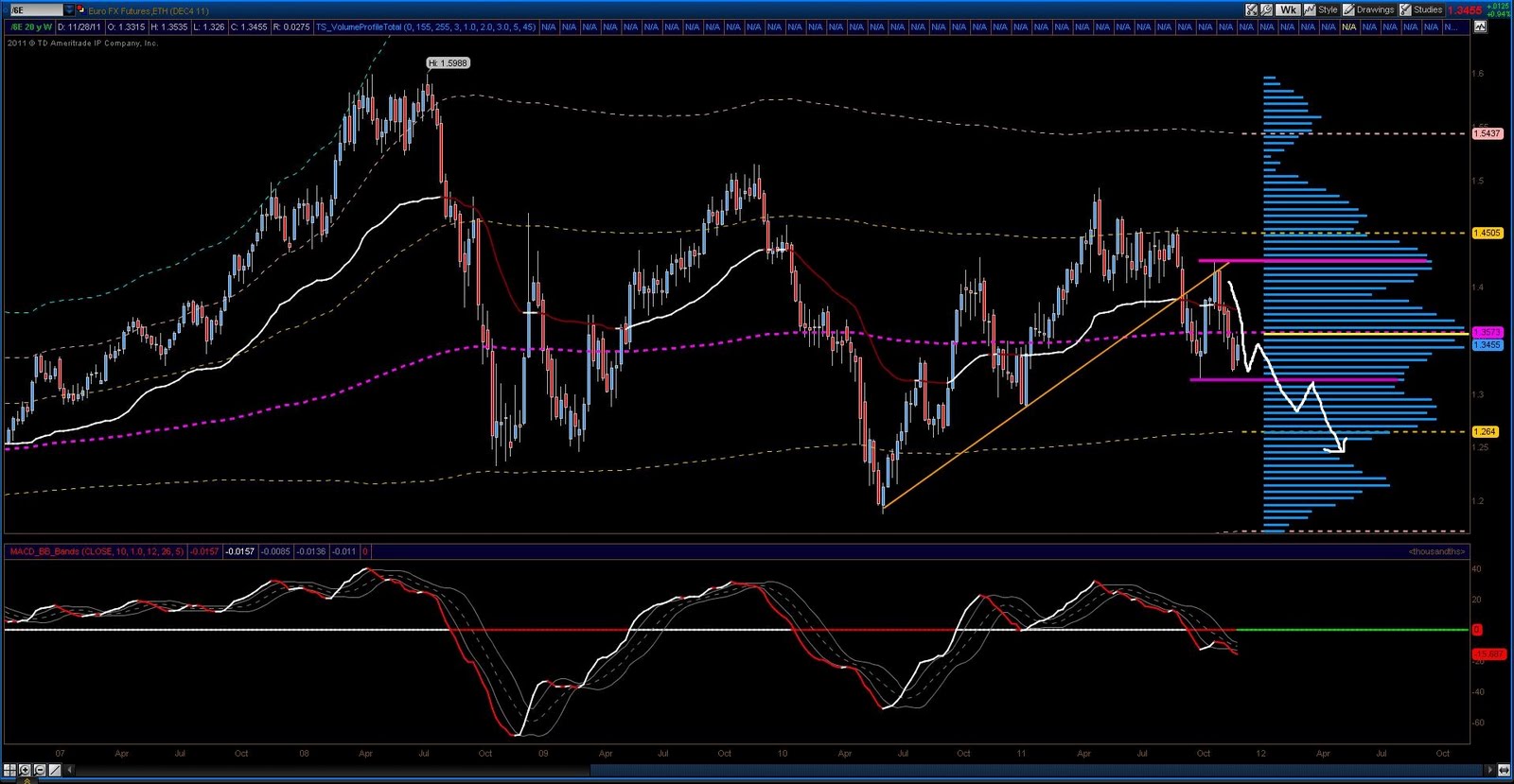Select the trendline drawing tool icon
The width and height of the screenshot is (1514, 784).
click(x=55, y=770)
